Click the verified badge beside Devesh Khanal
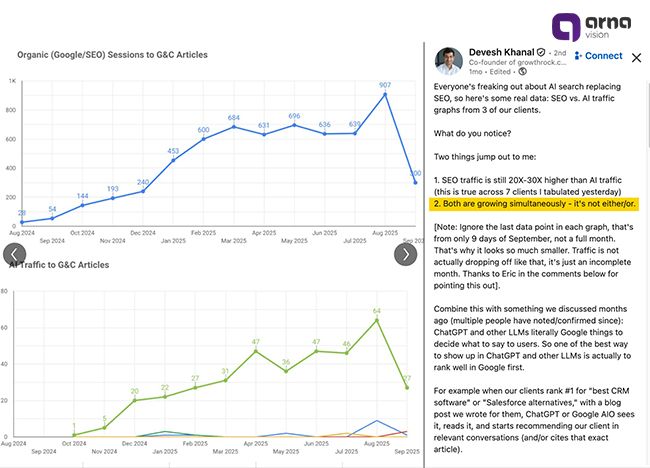Viewport: 650px width, 468px height. point(541,52)
